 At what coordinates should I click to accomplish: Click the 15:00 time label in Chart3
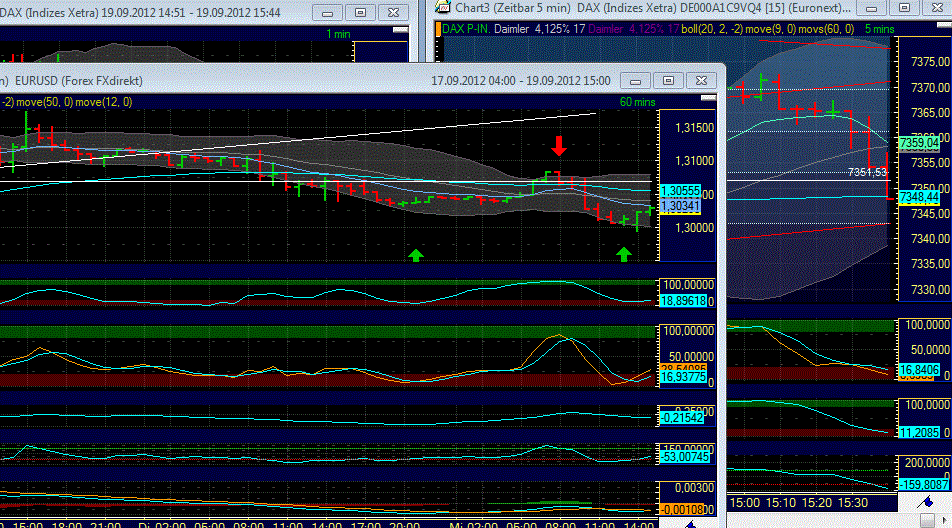(744, 503)
